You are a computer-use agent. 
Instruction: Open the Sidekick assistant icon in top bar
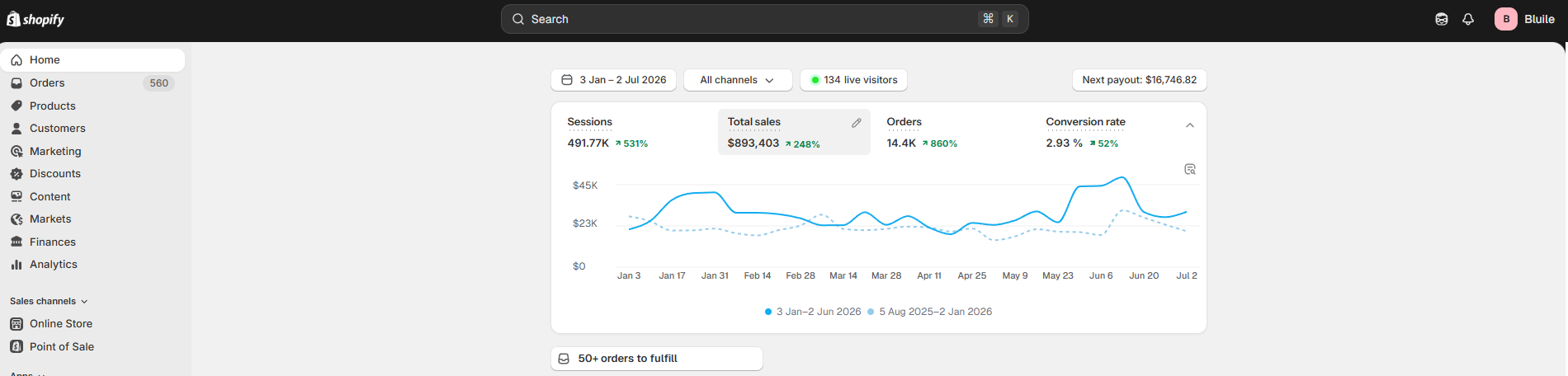tap(1442, 19)
